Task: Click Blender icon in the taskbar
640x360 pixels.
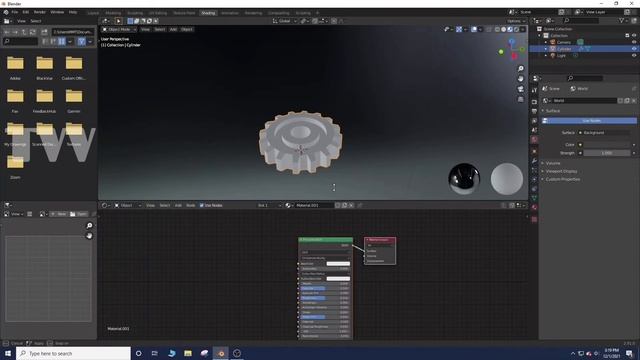Action: [221, 353]
